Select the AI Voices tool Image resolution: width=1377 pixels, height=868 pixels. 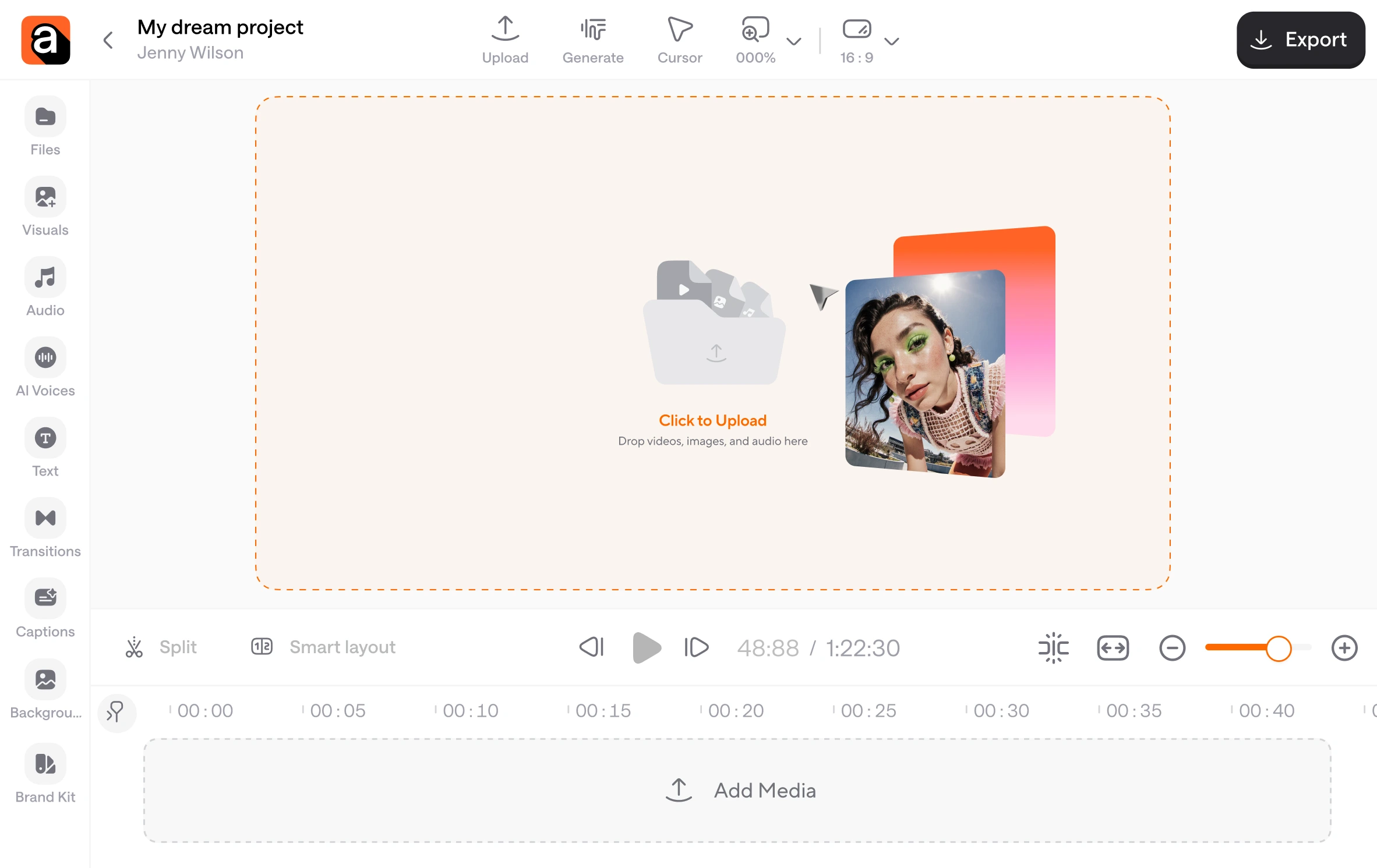45,358
